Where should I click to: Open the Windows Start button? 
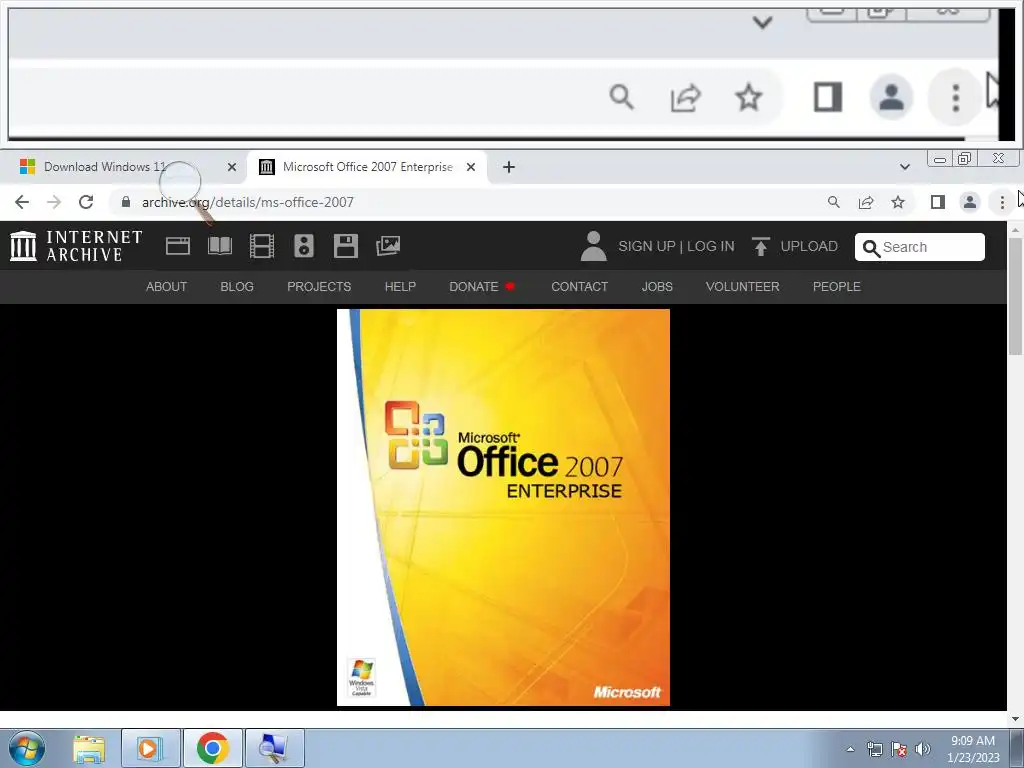[x=27, y=748]
